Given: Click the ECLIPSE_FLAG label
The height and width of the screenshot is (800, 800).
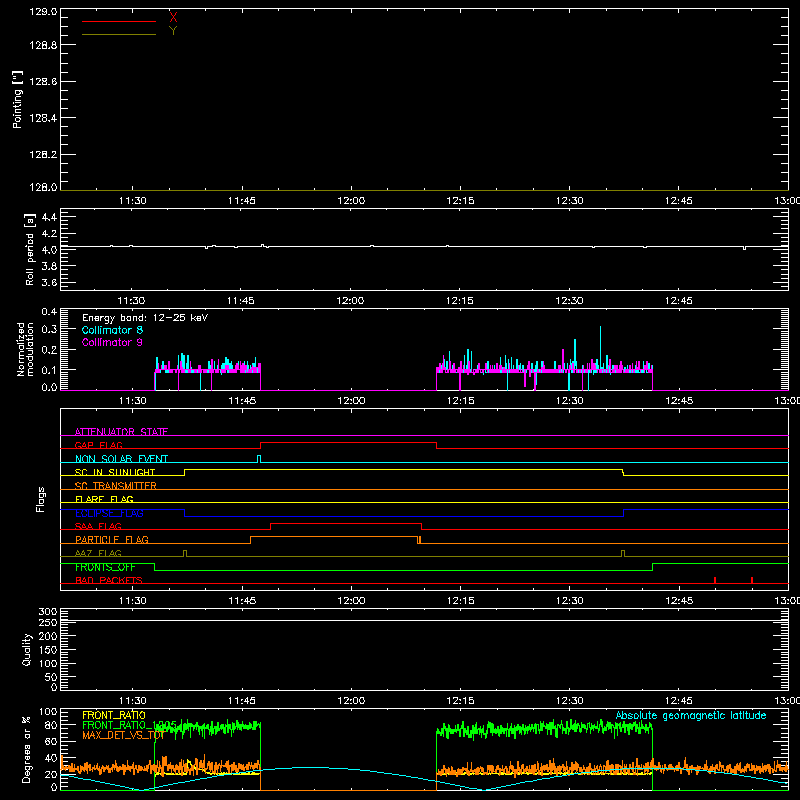Looking at the screenshot, I should pyautogui.click(x=109, y=513).
